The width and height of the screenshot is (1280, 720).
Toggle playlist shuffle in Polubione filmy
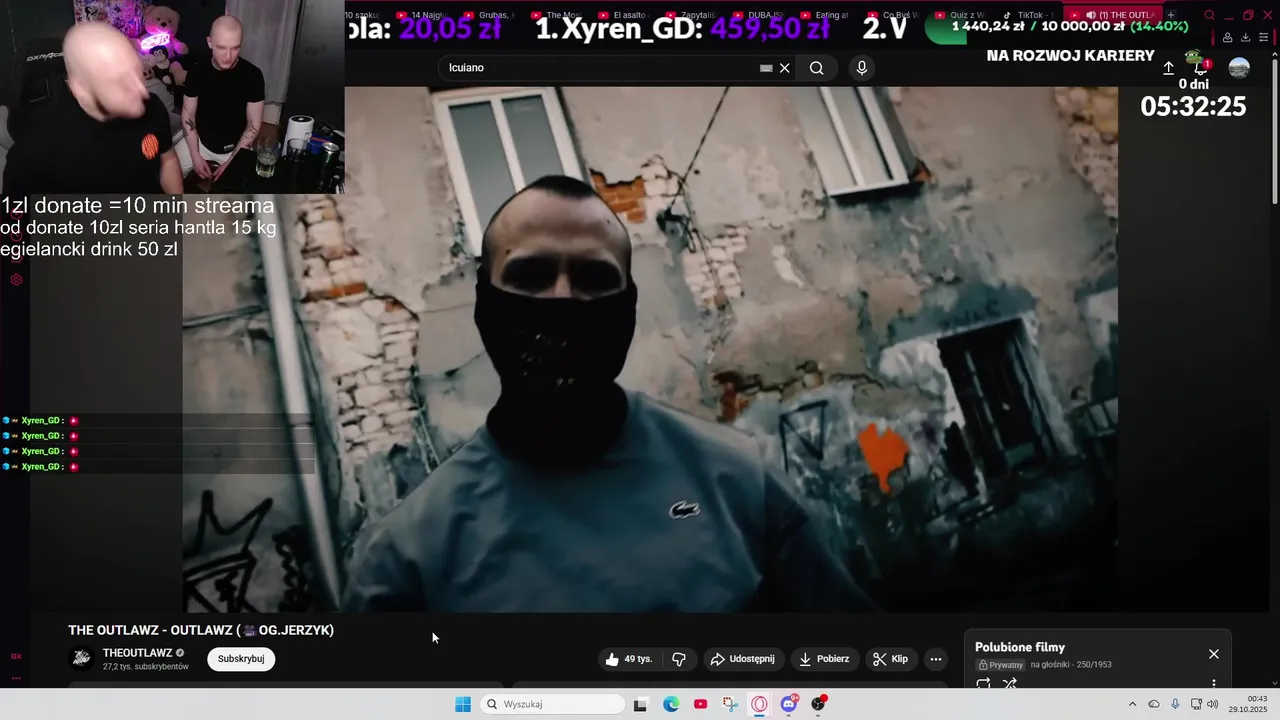point(1010,684)
